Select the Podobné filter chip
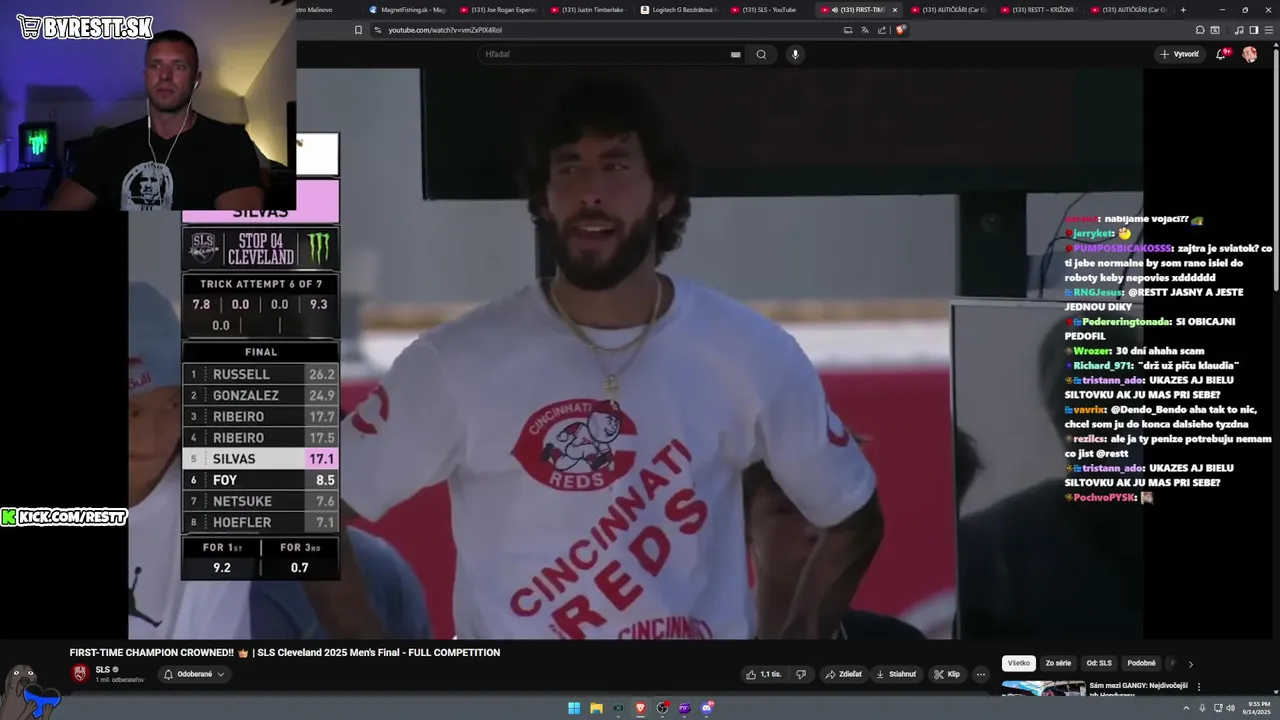1280x720 pixels. pyautogui.click(x=1141, y=663)
